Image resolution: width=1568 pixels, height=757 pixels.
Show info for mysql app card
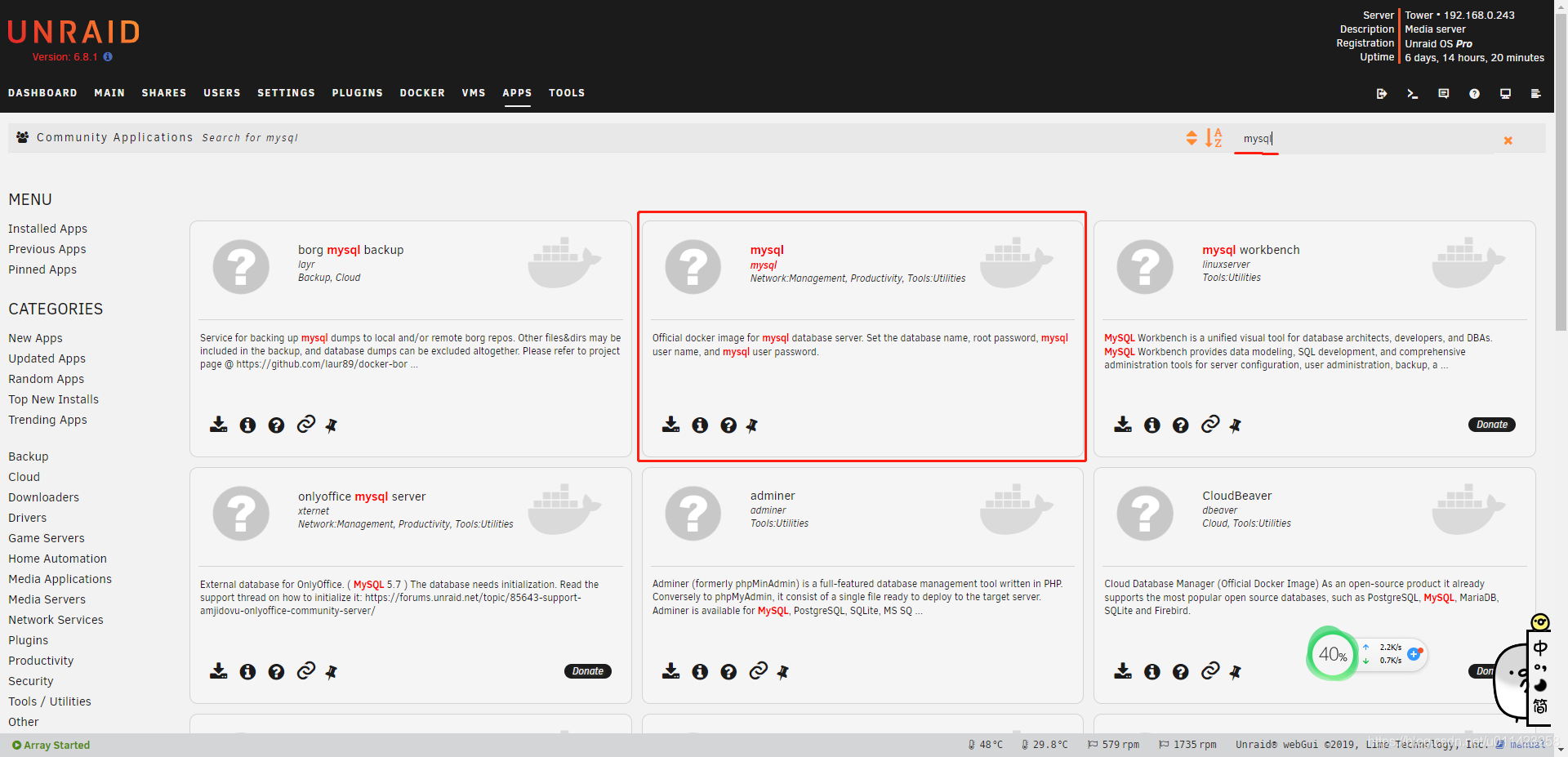[x=700, y=425]
